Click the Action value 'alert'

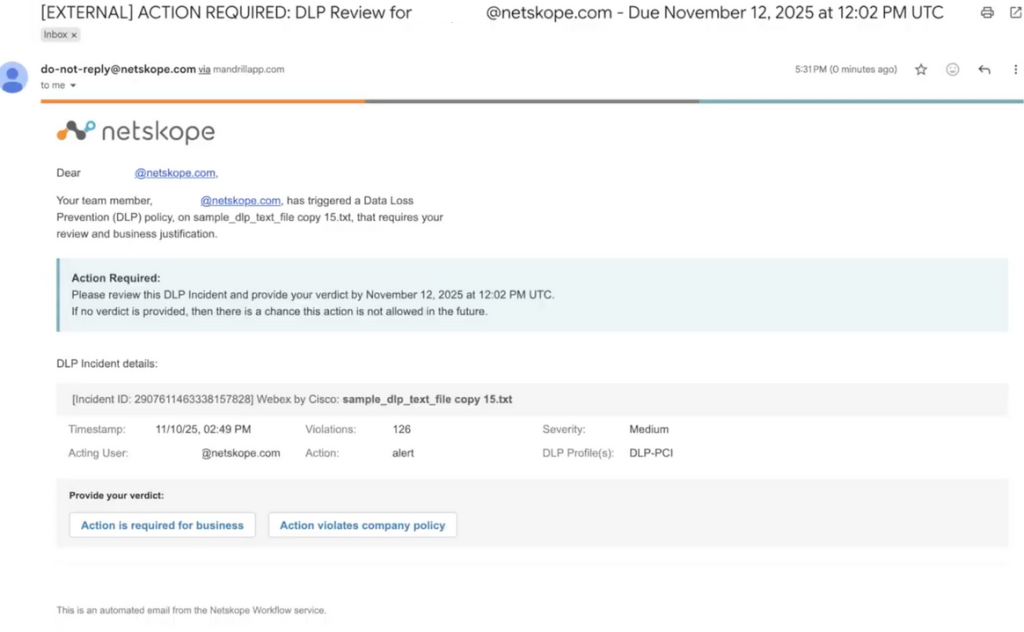coord(403,452)
